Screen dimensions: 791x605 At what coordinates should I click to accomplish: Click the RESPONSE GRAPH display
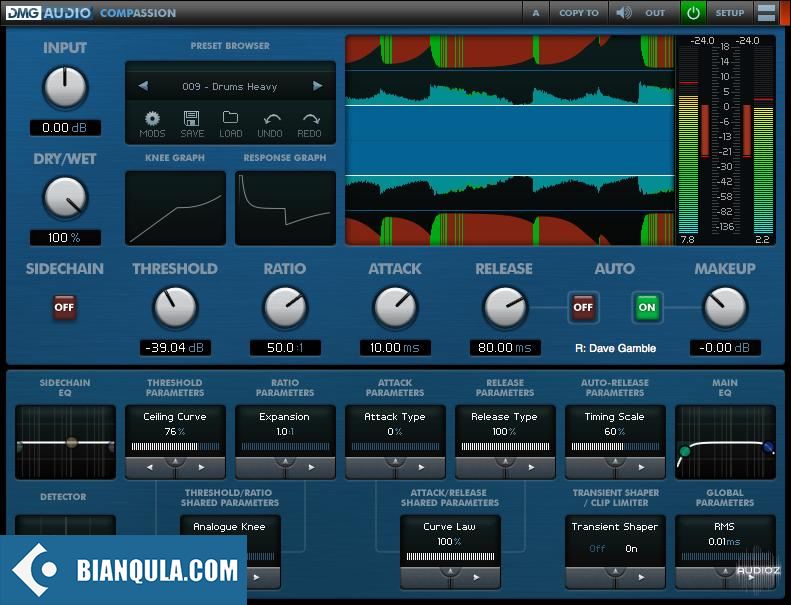click(285, 208)
